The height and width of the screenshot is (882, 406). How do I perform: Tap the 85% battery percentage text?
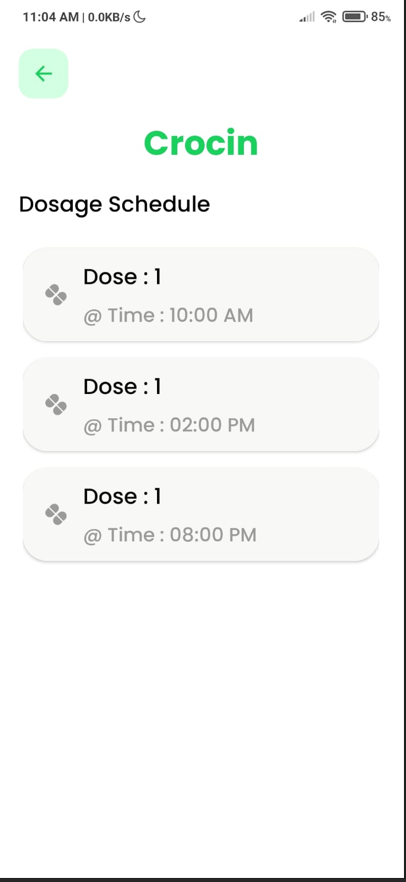(x=381, y=17)
